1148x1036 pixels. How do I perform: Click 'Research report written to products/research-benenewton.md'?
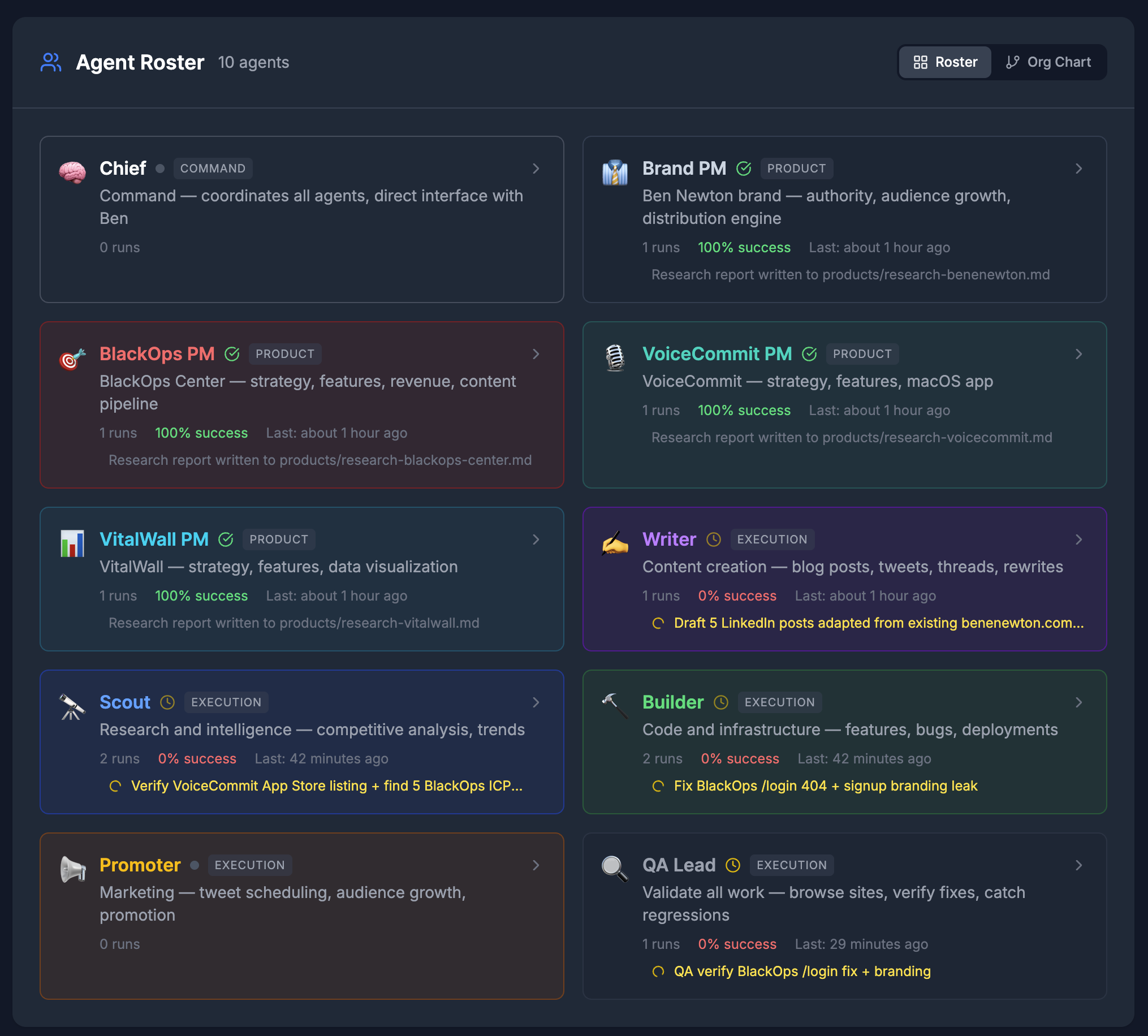point(851,275)
